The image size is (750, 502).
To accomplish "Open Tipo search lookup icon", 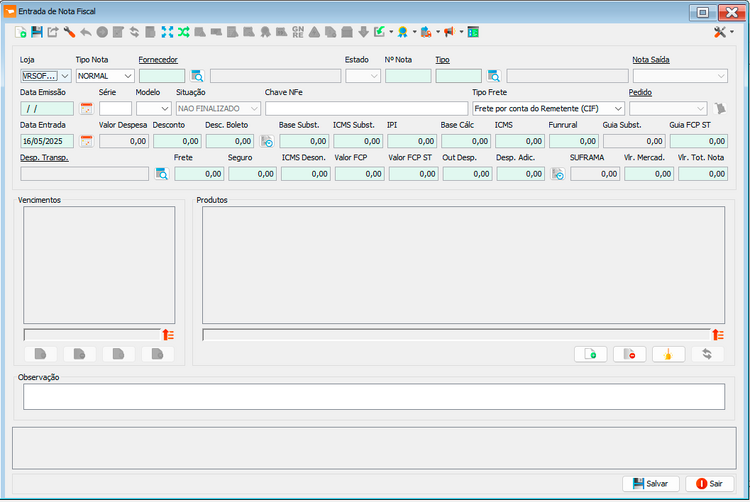I will [x=494, y=76].
